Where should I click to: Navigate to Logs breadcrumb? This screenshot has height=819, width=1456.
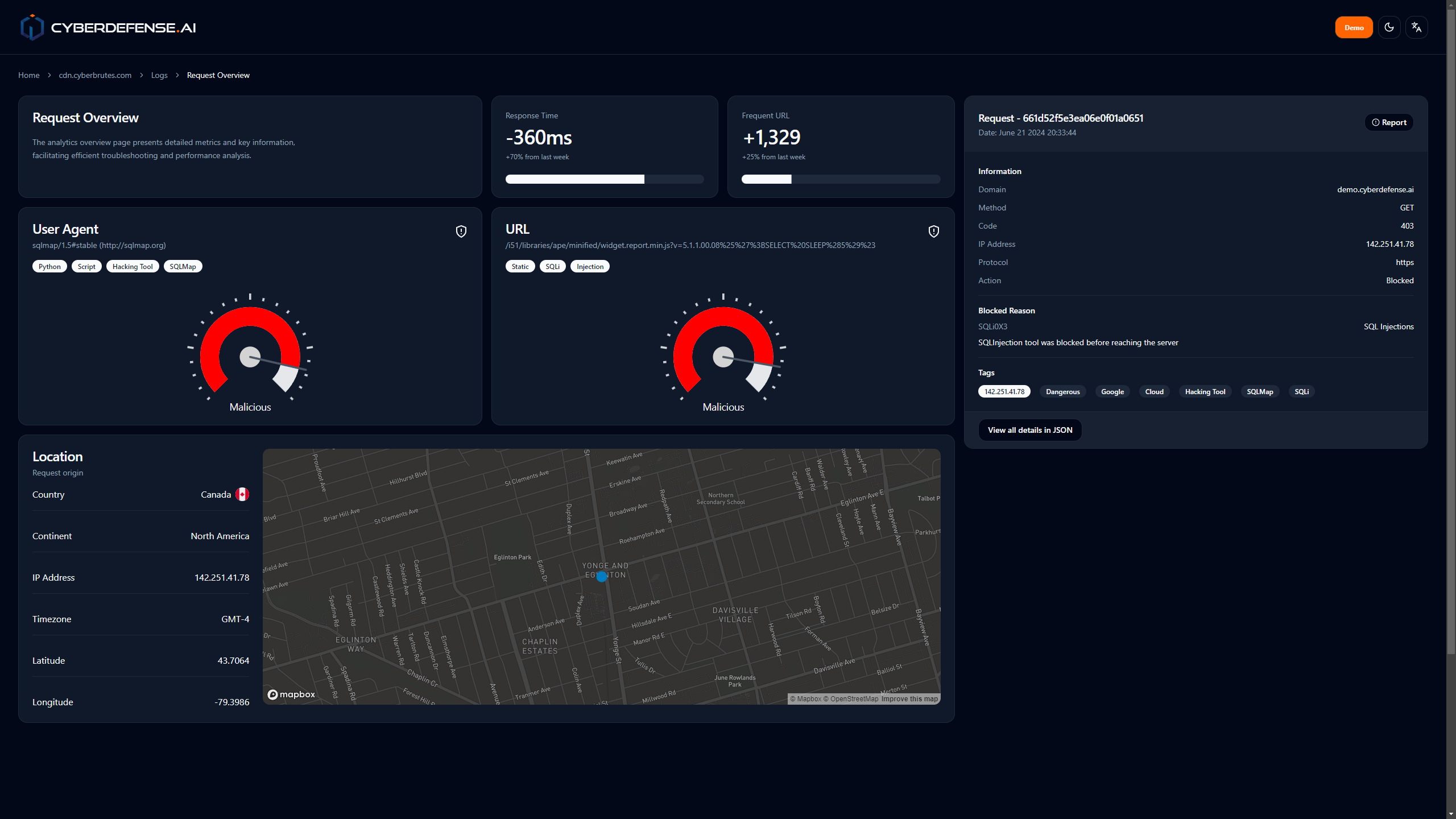[x=159, y=75]
